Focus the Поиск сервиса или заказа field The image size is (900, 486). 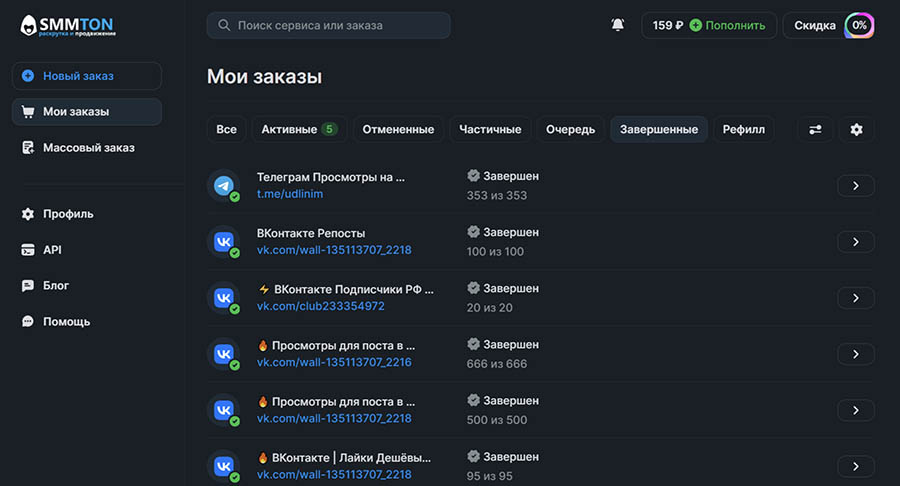point(328,25)
